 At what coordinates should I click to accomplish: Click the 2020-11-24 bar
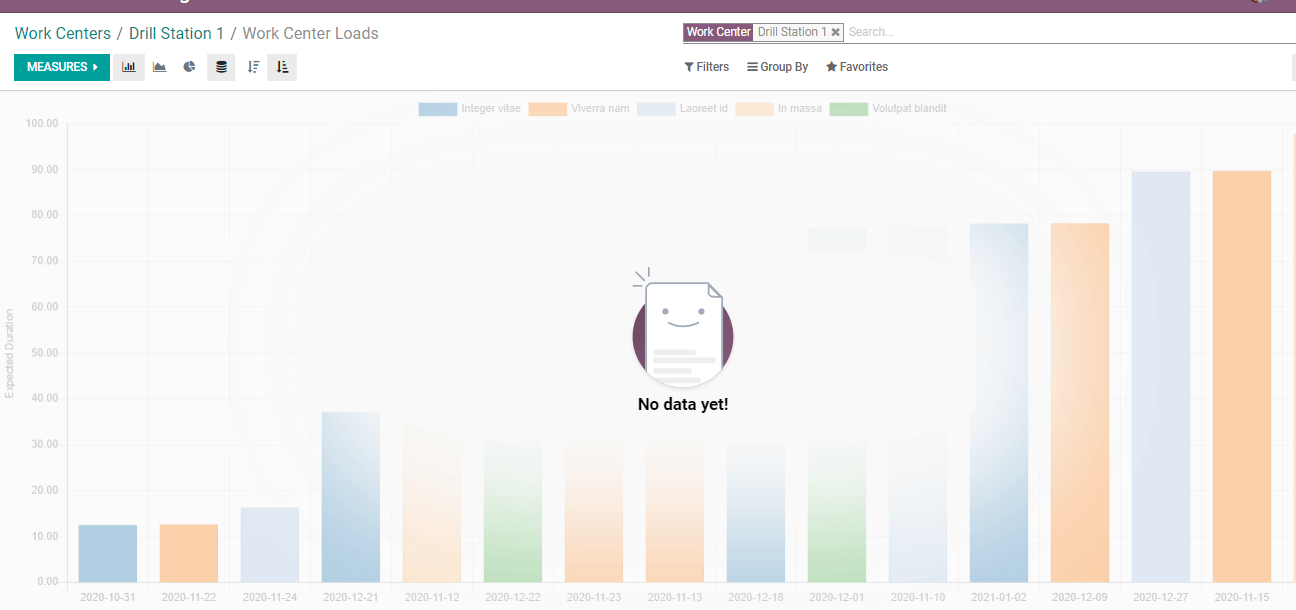270,545
